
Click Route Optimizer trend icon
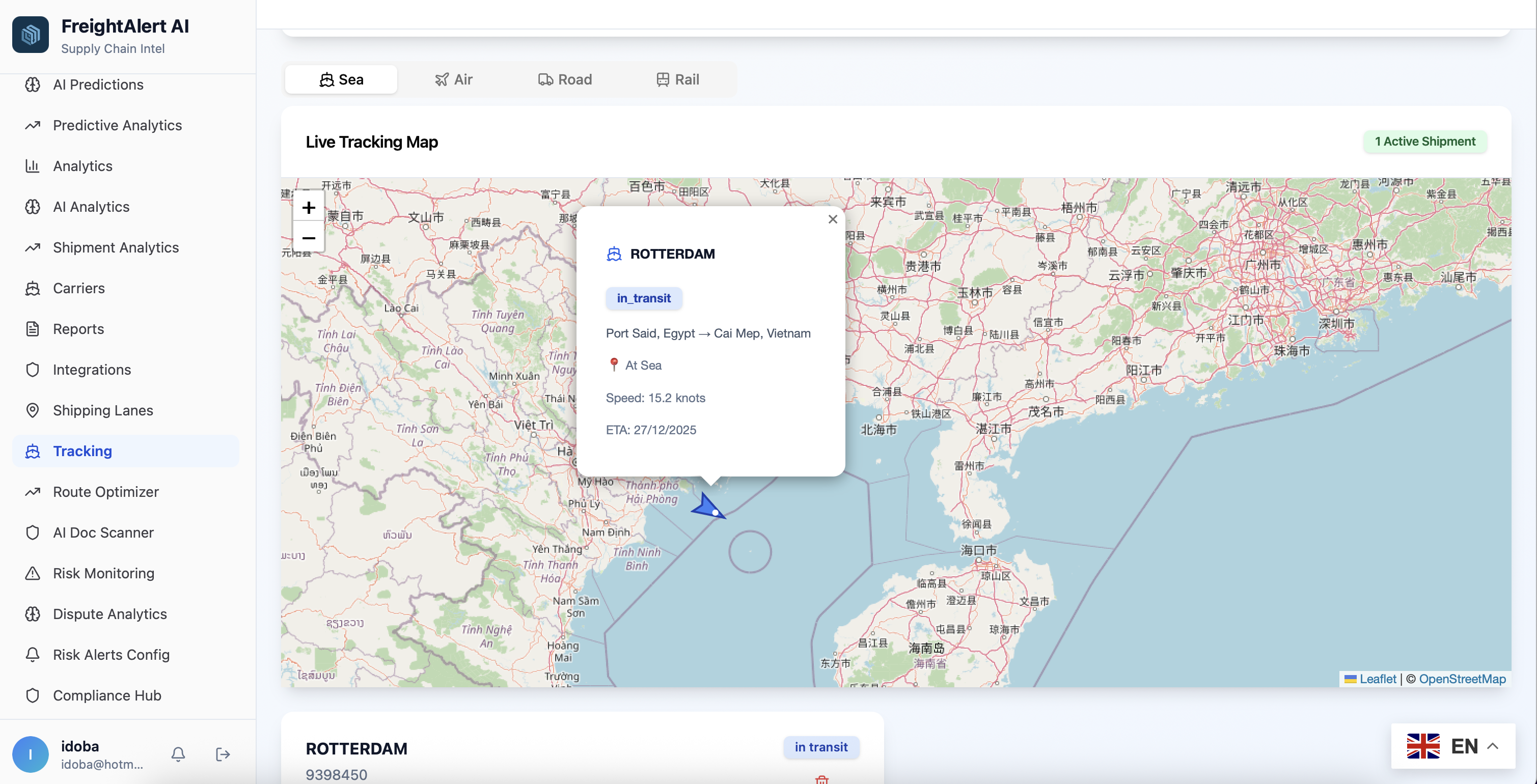(33, 492)
